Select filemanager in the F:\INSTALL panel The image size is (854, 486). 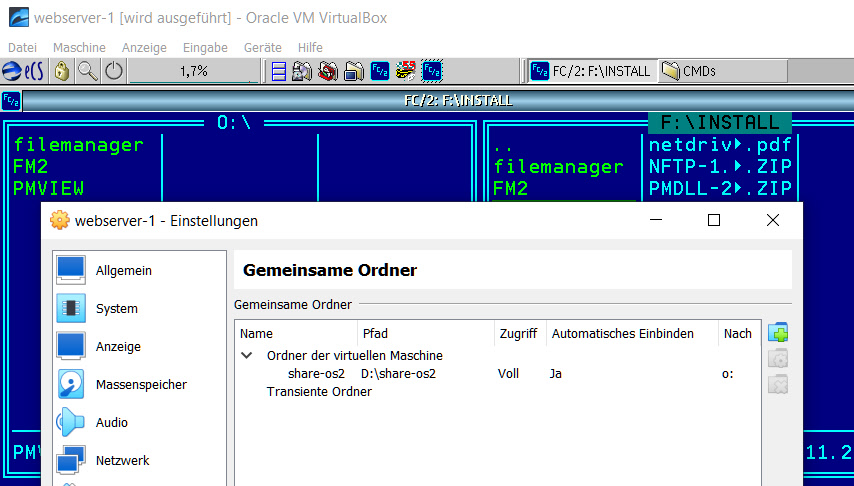(558, 167)
